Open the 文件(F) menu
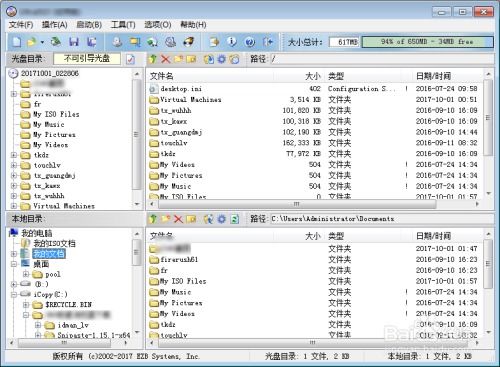 pos(21,25)
